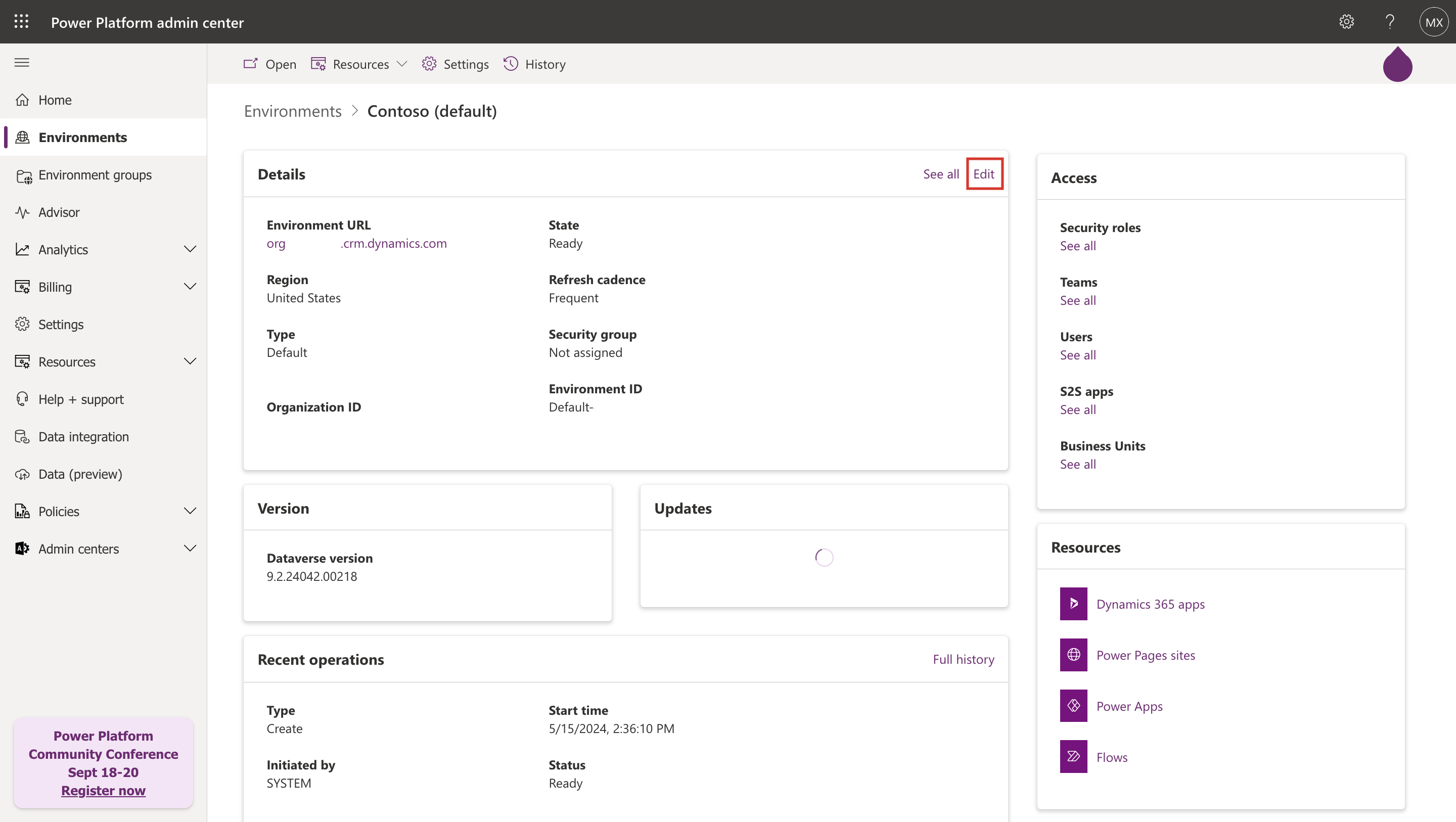
Task: Click the MX account avatar
Action: [1433, 22]
